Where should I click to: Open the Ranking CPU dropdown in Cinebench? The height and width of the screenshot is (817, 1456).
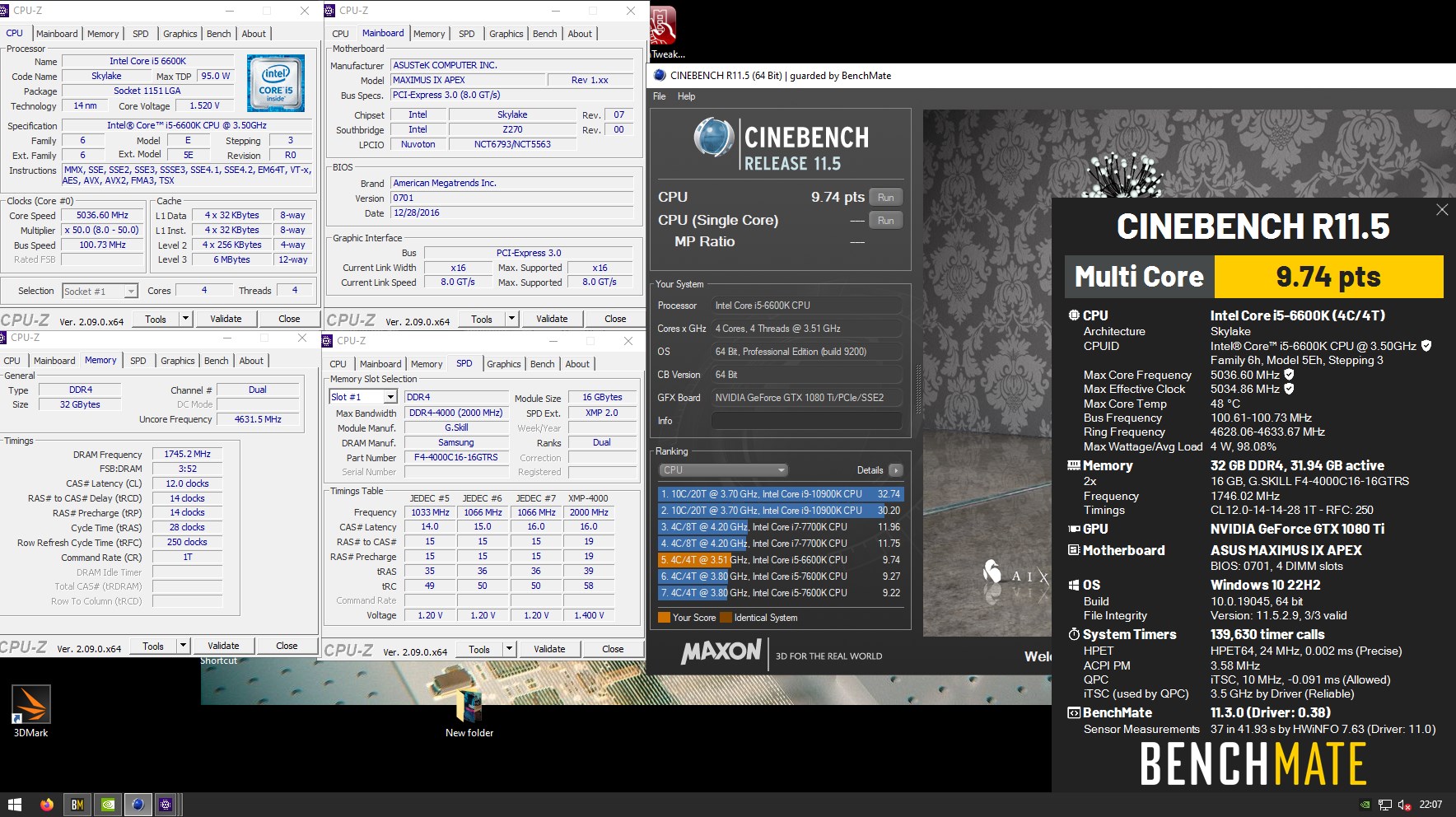point(724,469)
